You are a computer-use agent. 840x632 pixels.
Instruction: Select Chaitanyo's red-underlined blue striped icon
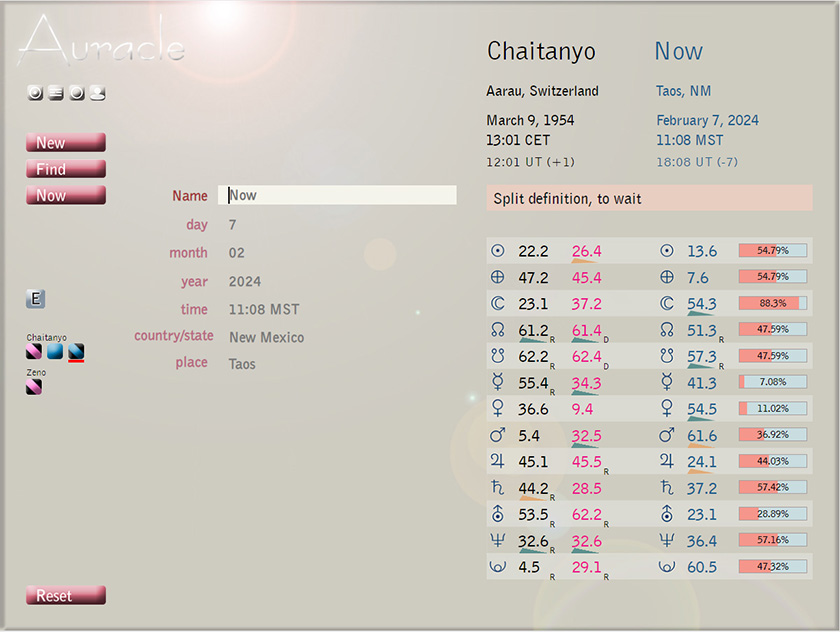pos(76,352)
